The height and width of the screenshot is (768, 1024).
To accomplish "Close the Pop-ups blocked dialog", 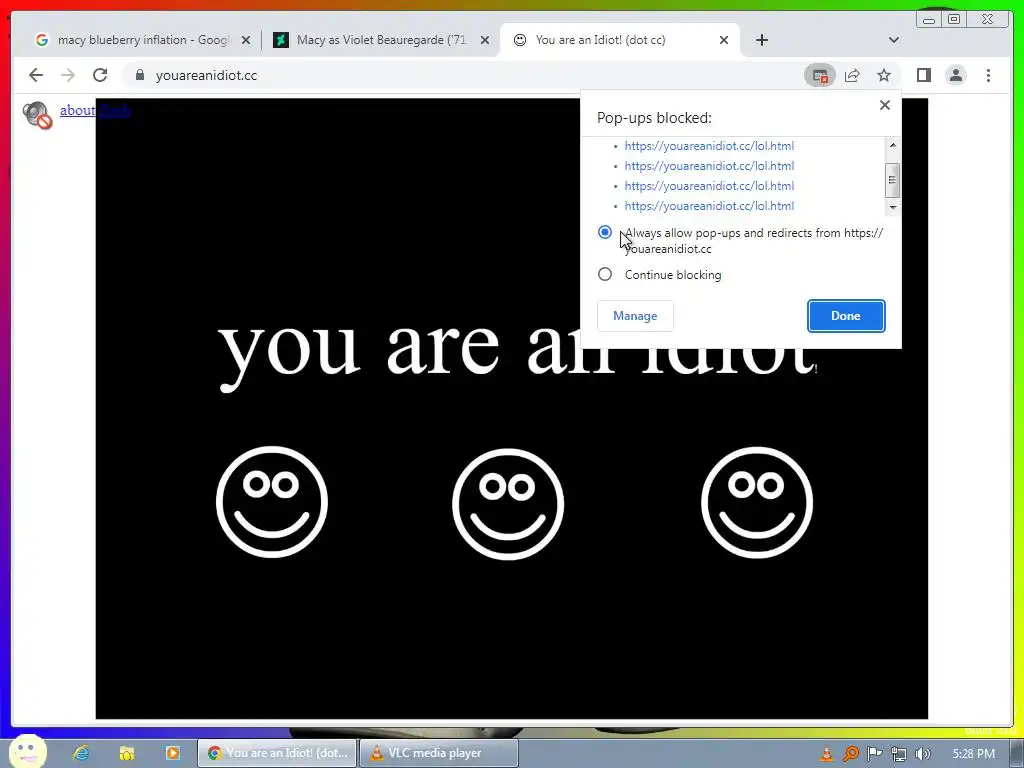I will pos(885,105).
